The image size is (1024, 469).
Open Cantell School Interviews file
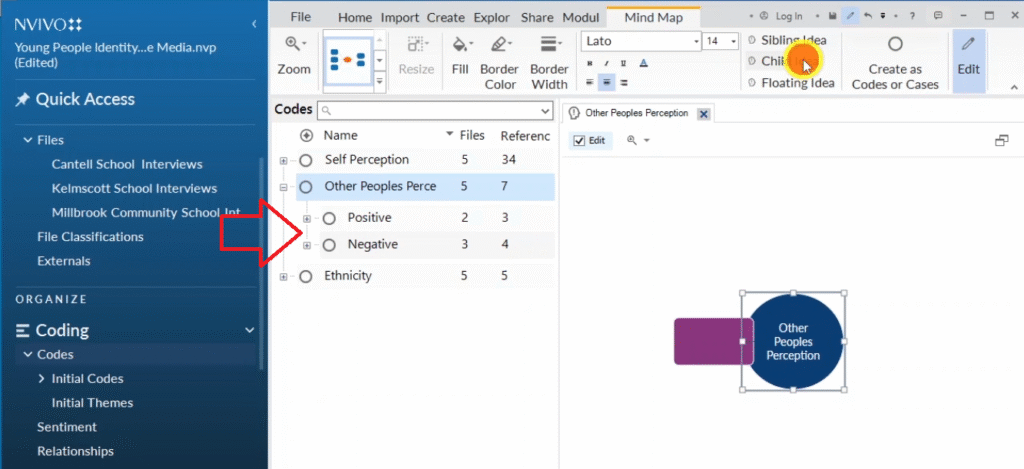(127, 164)
